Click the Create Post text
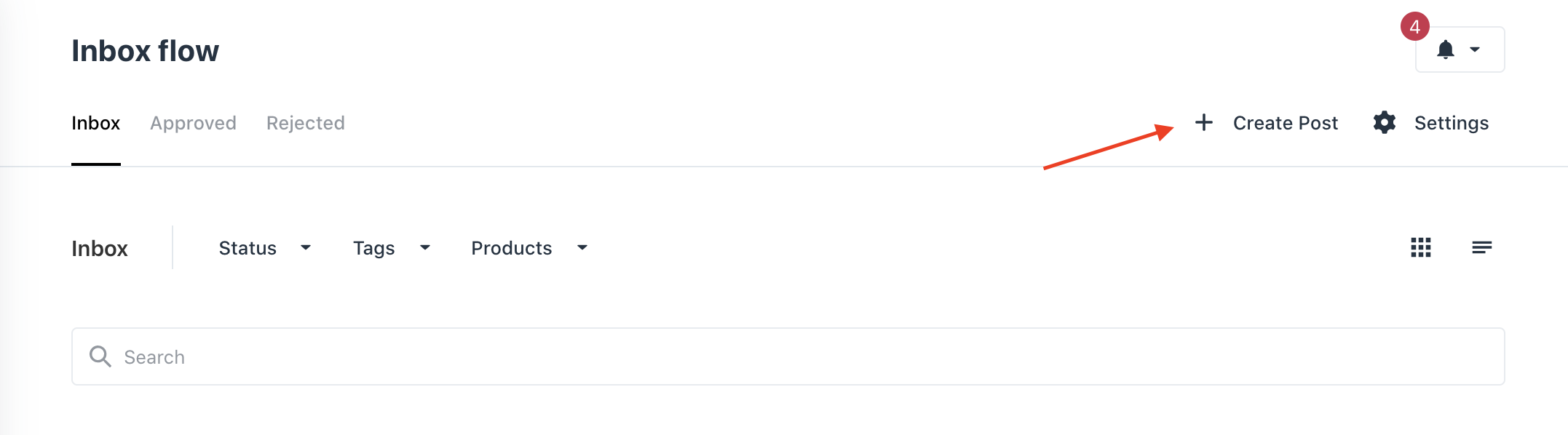This screenshot has height=435, width=1568. 1285,123
